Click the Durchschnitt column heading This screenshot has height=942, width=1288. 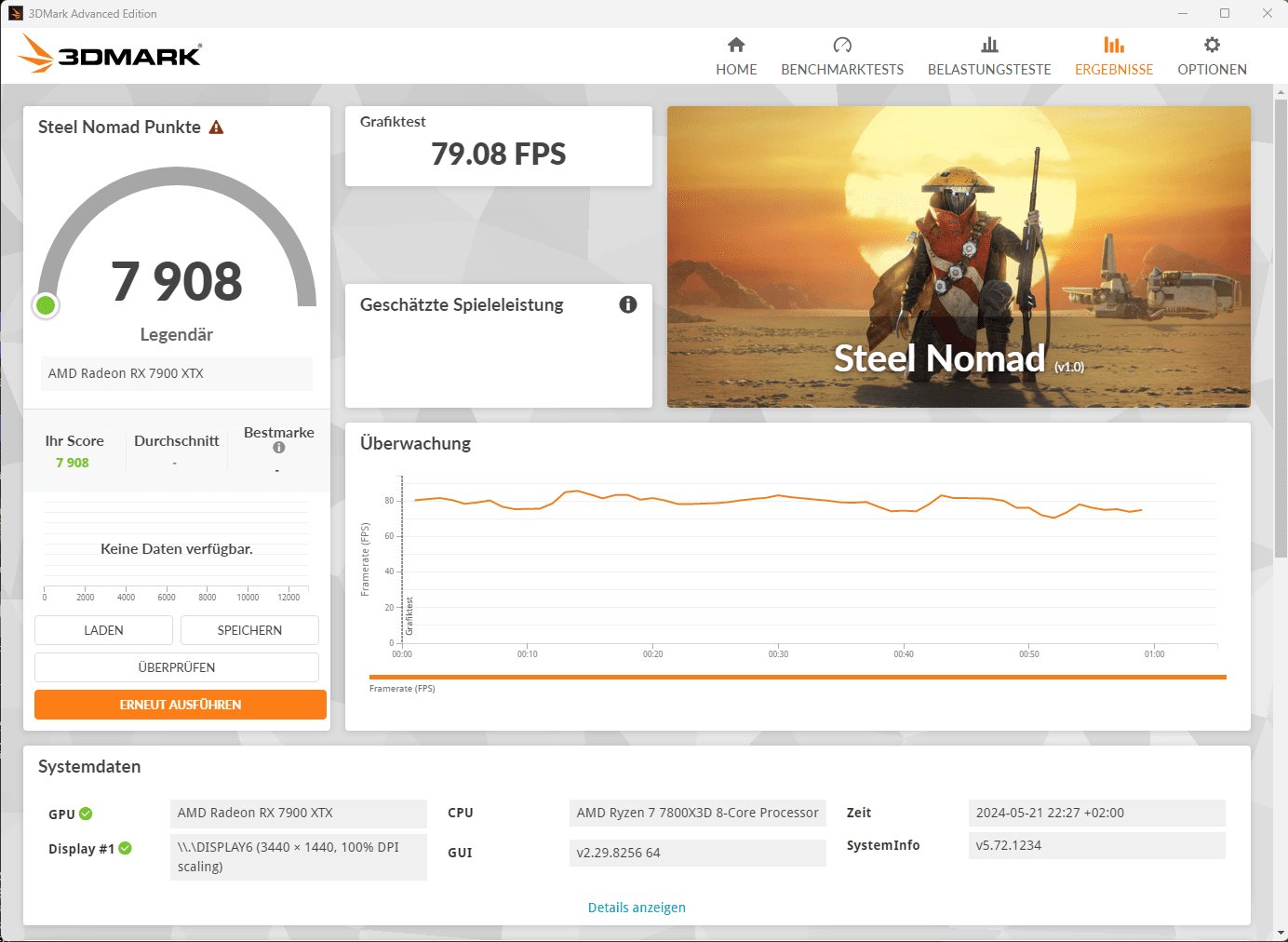pyautogui.click(x=177, y=441)
